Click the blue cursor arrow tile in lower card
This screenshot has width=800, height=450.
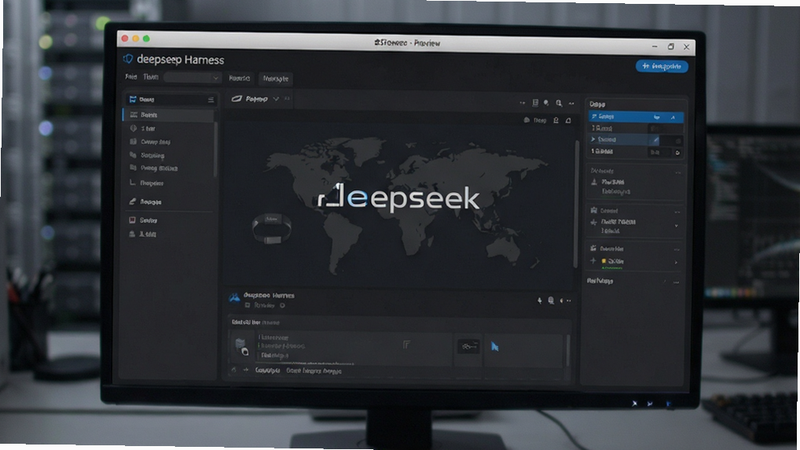(494, 347)
